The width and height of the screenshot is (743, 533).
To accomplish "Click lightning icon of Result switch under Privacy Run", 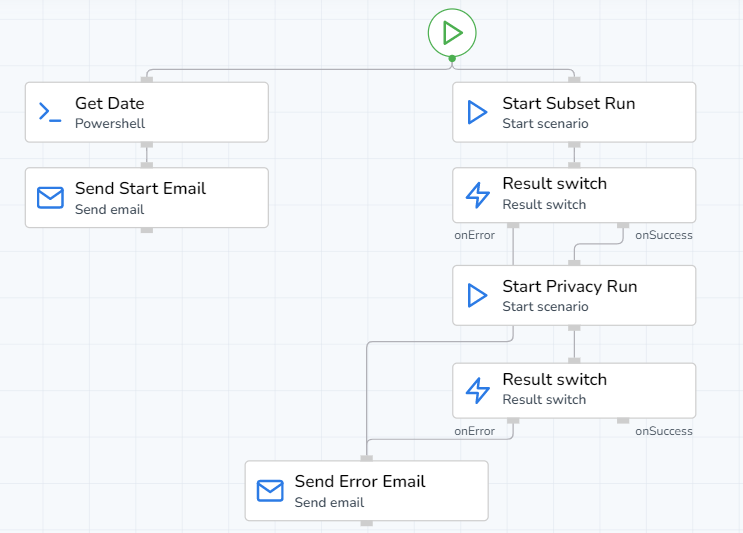I will tap(478, 390).
